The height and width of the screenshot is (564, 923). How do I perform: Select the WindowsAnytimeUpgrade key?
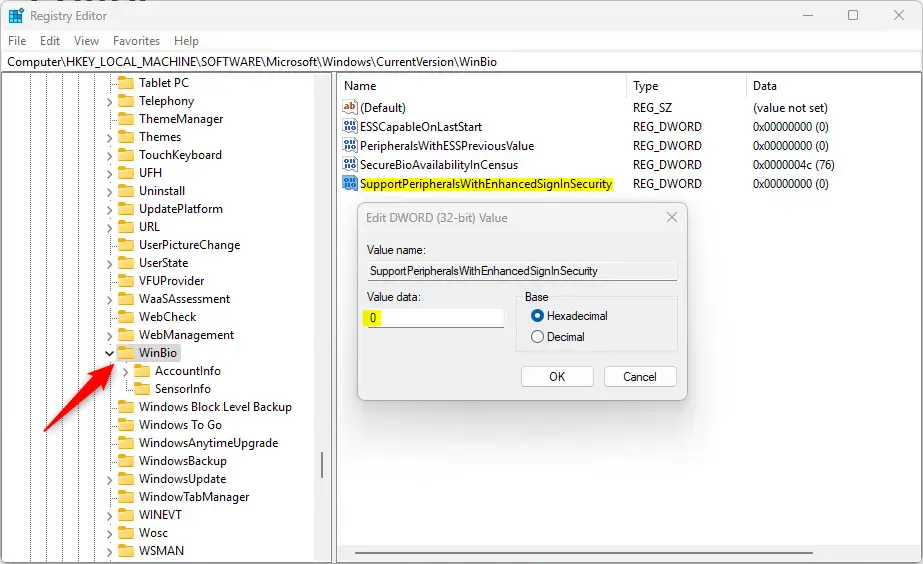click(x=208, y=443)
